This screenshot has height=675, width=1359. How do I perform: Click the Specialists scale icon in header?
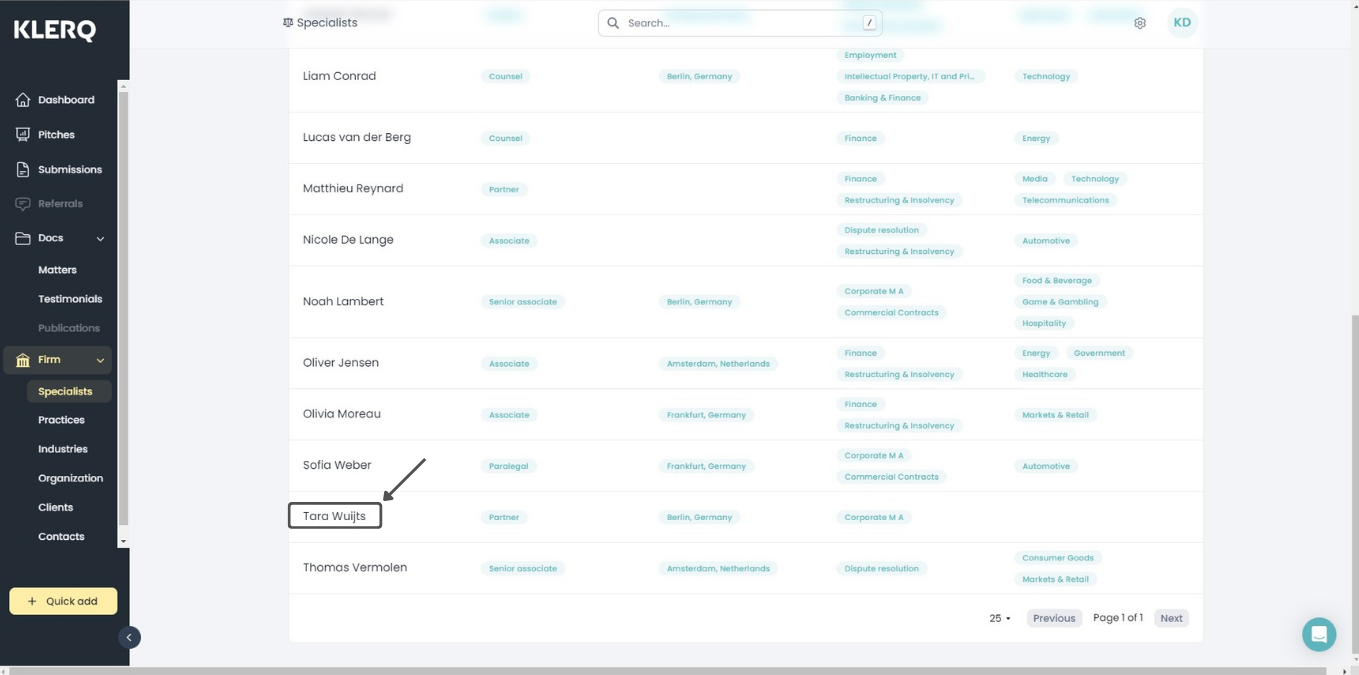[288, 23]
